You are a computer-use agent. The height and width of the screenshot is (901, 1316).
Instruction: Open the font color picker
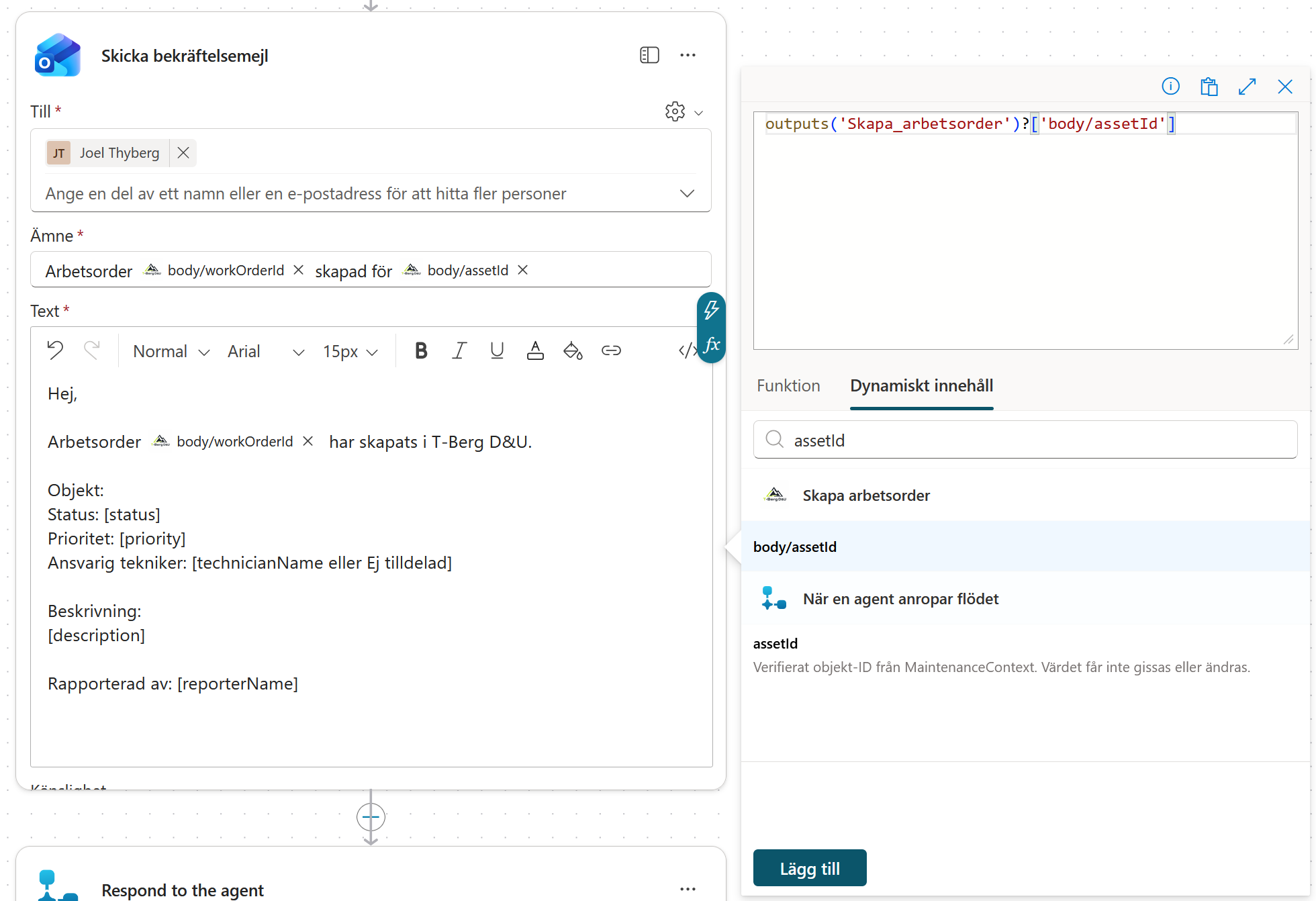coord(535,350)
